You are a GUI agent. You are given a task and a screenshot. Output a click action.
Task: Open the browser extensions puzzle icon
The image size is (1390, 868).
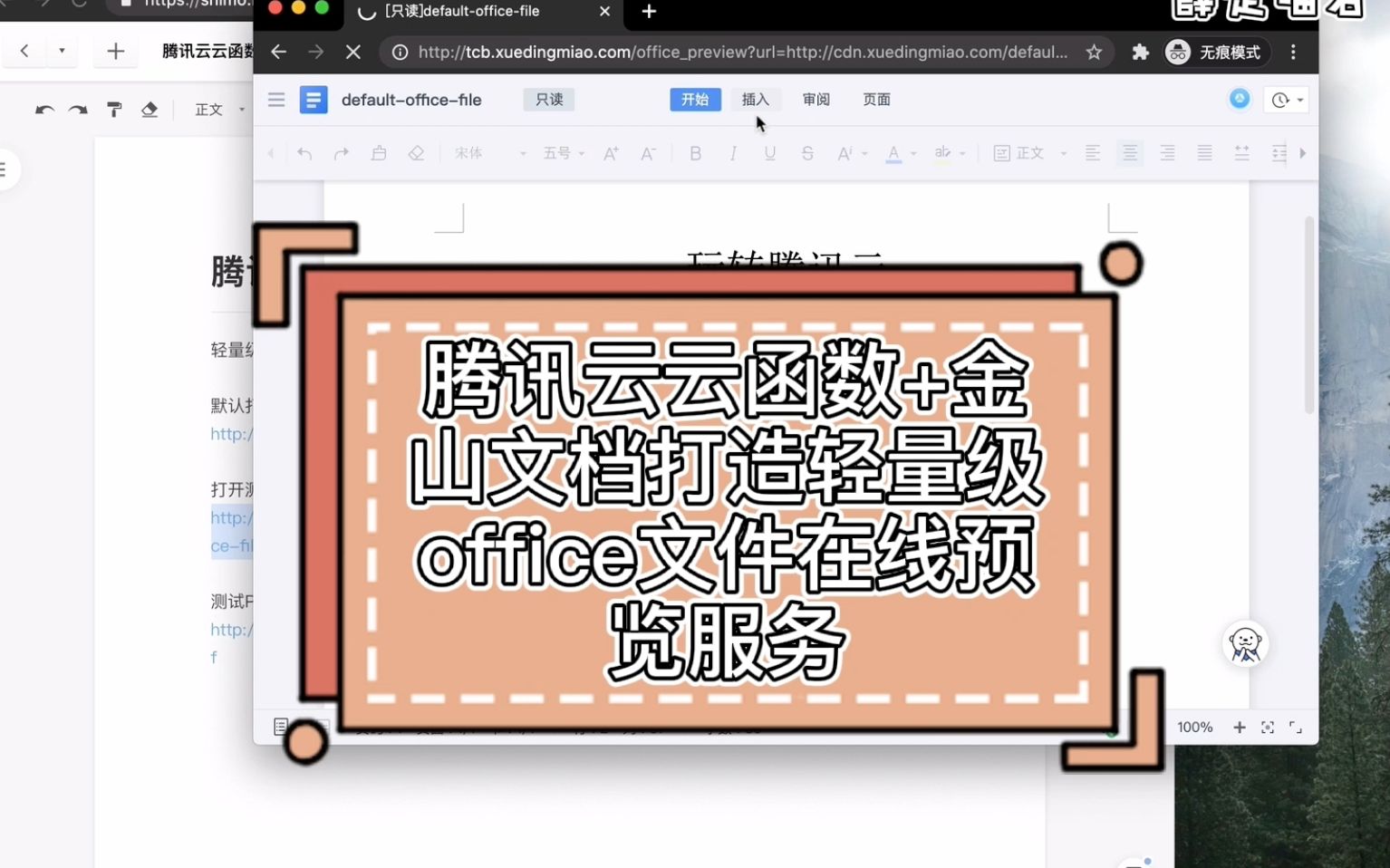pos(1140,53)
